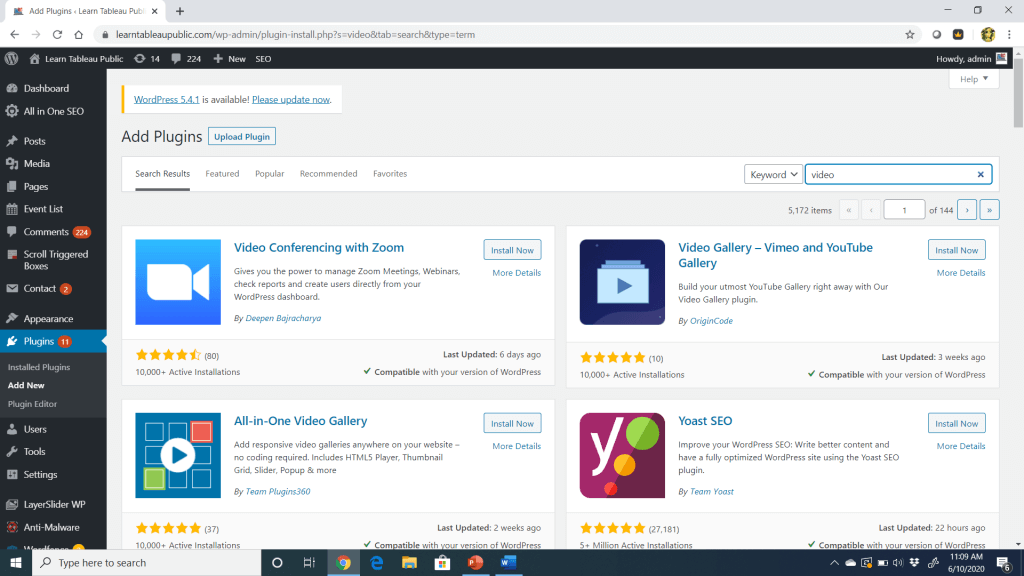Open the WordPress logo menu
1024x576 pixels.
(11, 59)
